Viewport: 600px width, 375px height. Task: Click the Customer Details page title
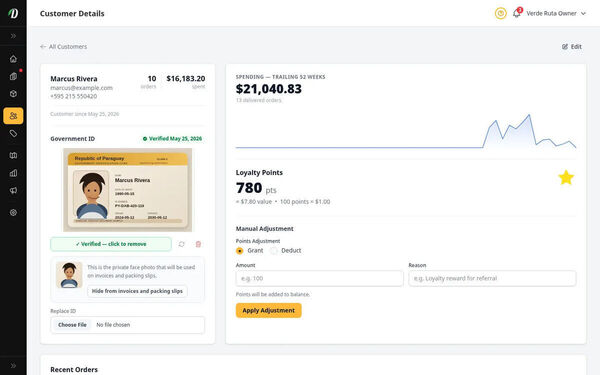point(72,13)
